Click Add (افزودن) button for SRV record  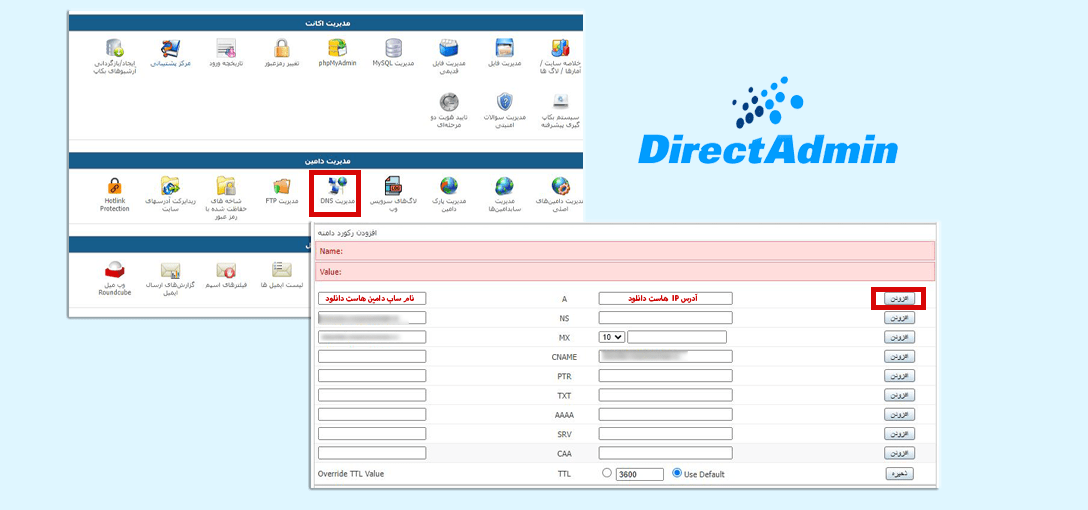coord(899,434)
